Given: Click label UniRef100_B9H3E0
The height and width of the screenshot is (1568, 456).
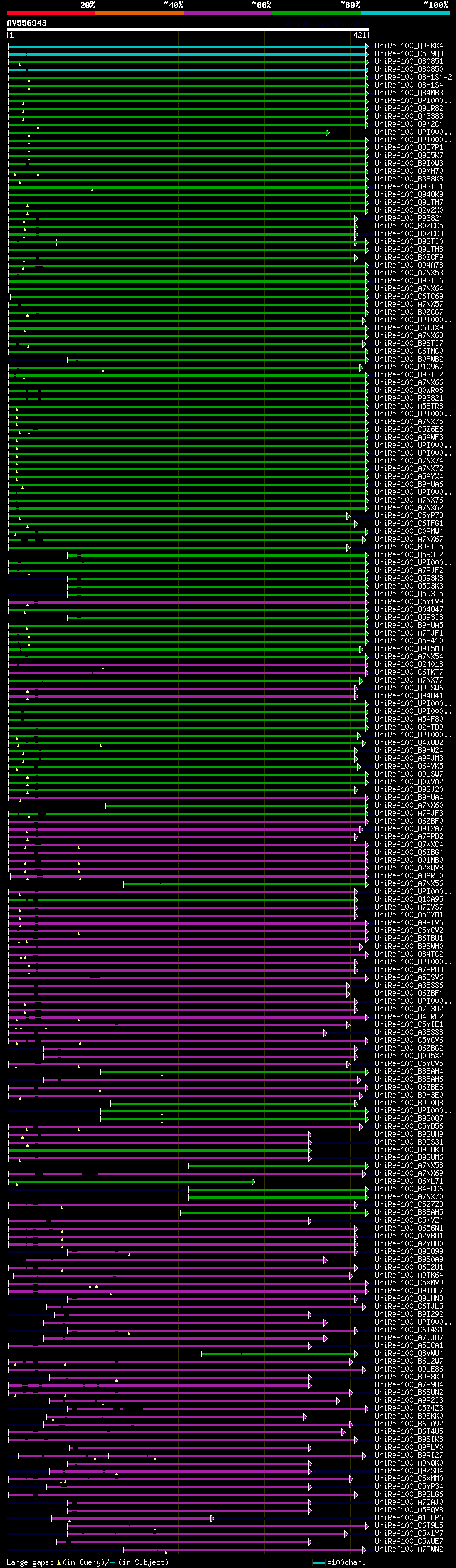Looking at the screenshot, I should pos(409,1095).
